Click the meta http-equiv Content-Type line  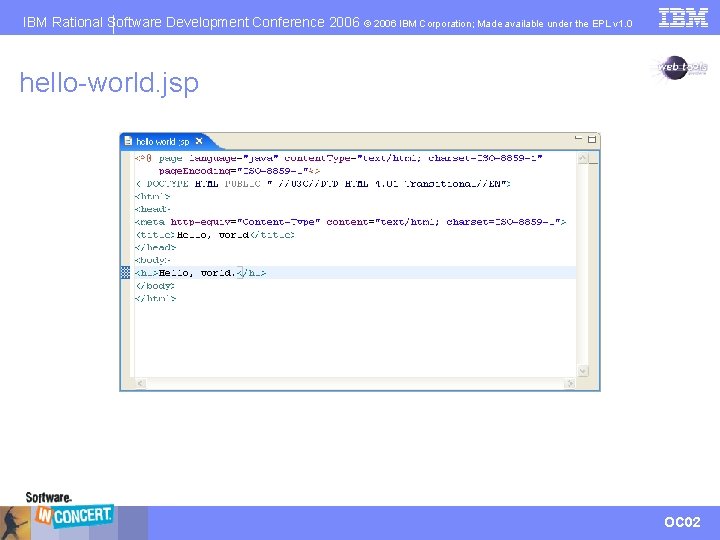(x=350, y=222)
